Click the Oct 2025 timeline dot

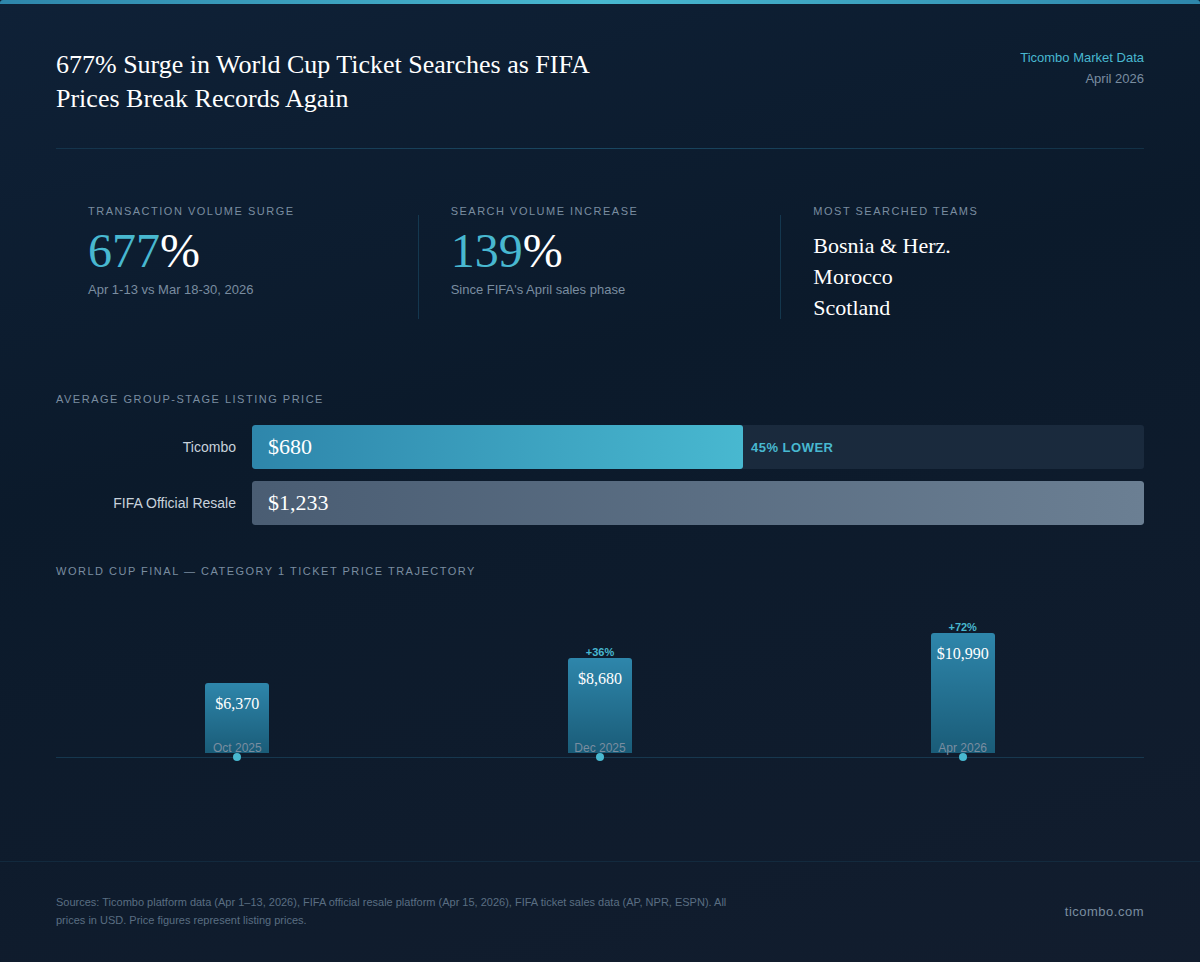(x=237, y=757)
